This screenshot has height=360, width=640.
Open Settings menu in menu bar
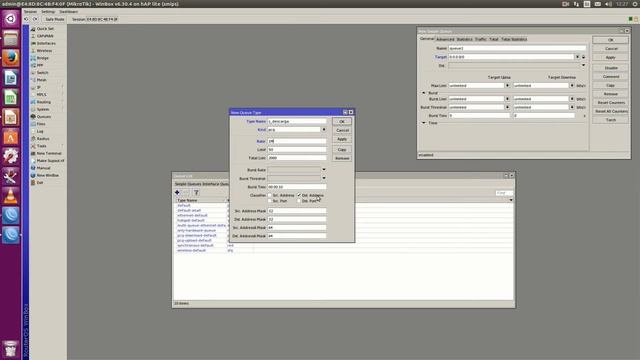coord(48,11)
